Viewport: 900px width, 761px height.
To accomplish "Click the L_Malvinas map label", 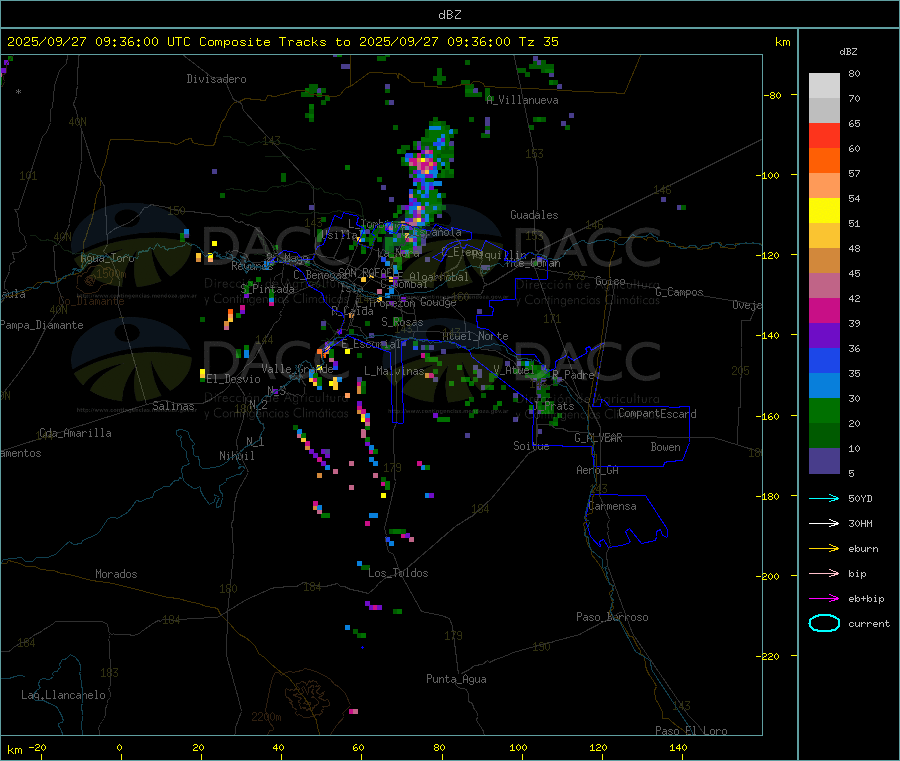I will (394, 371).
